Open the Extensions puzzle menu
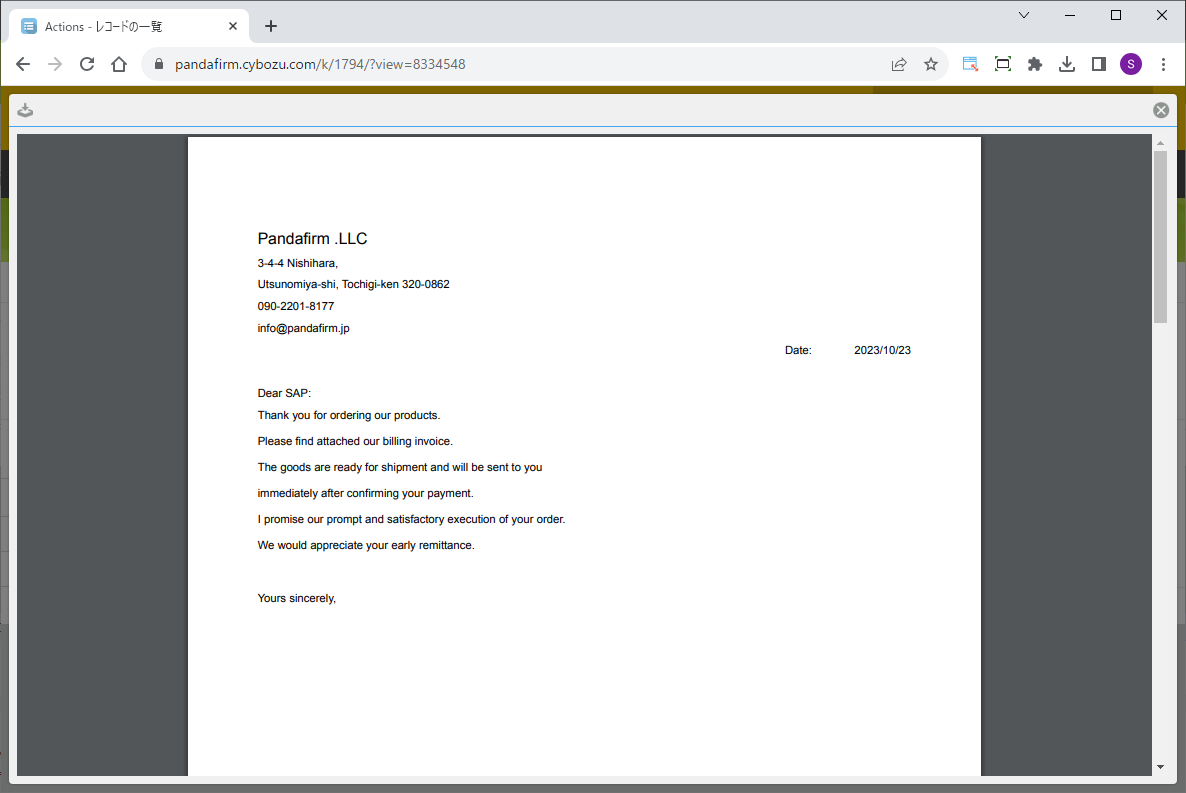Screen dimensions: 1186x793 [x=1035, y=64]
